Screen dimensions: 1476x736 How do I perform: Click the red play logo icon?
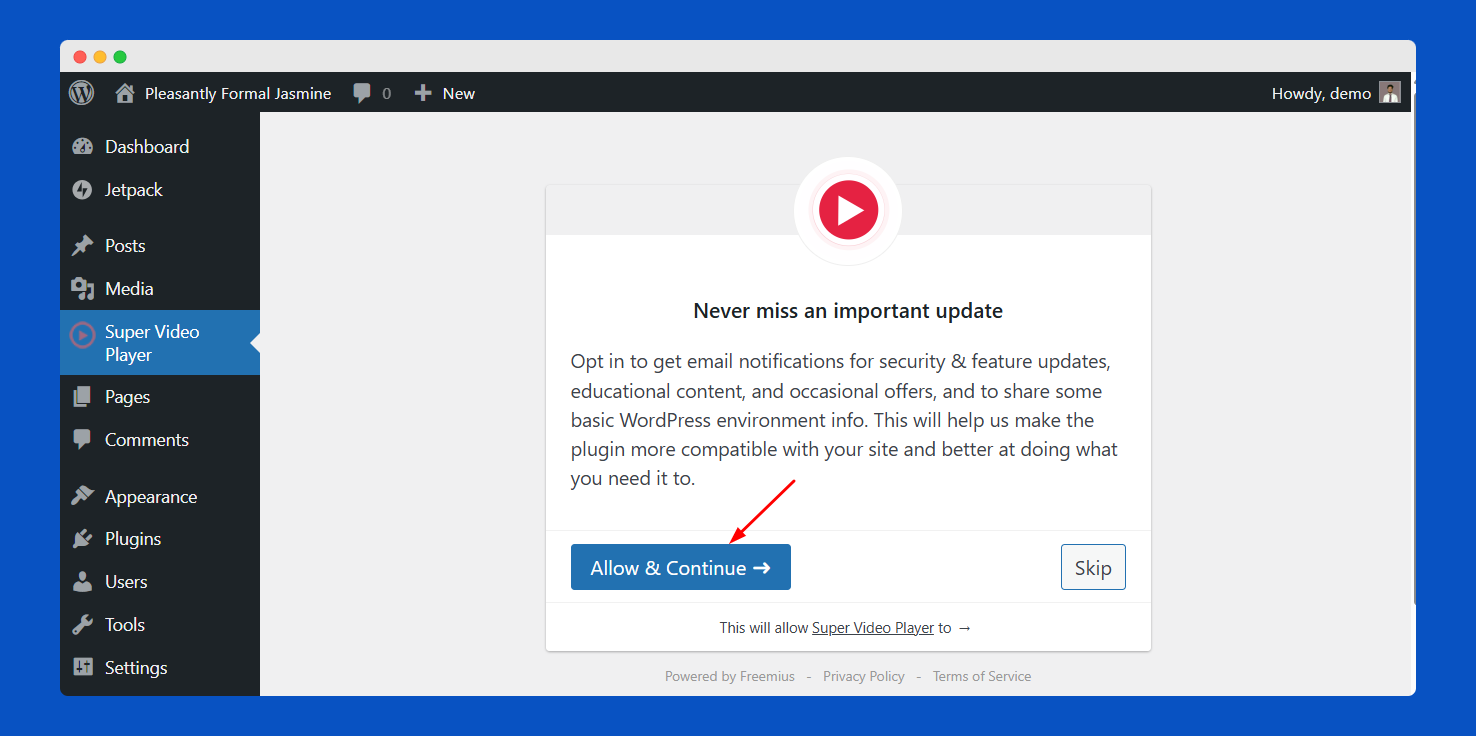point(848,210)
